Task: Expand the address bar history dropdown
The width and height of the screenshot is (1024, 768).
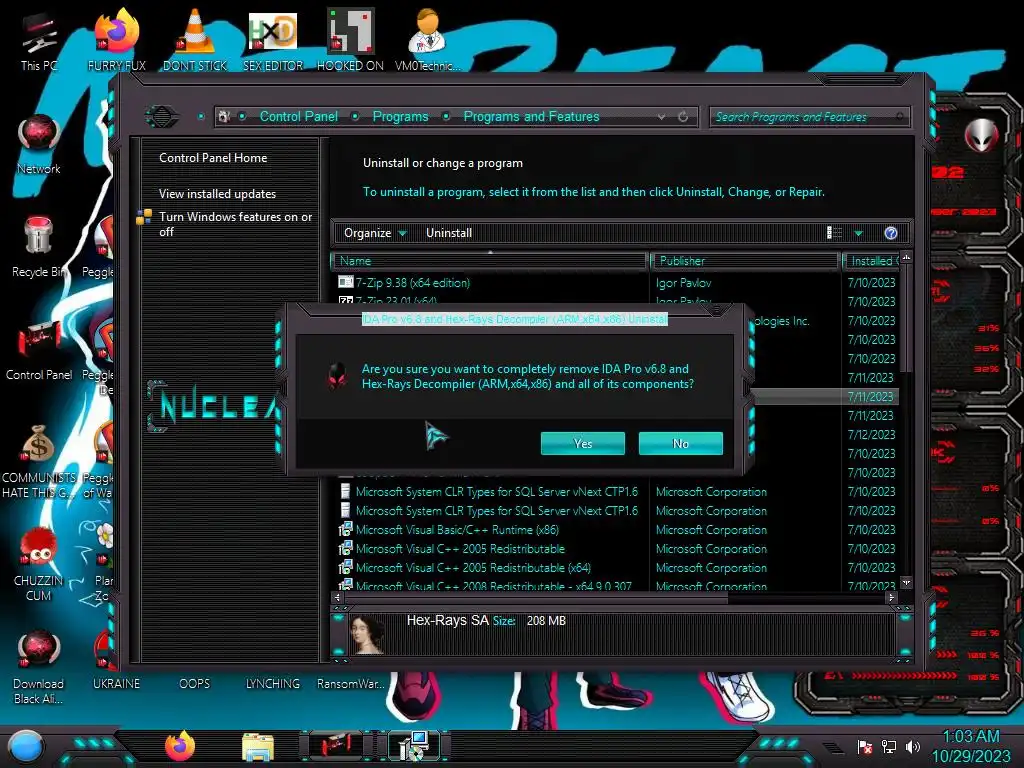Action: [x=662, y=116]
